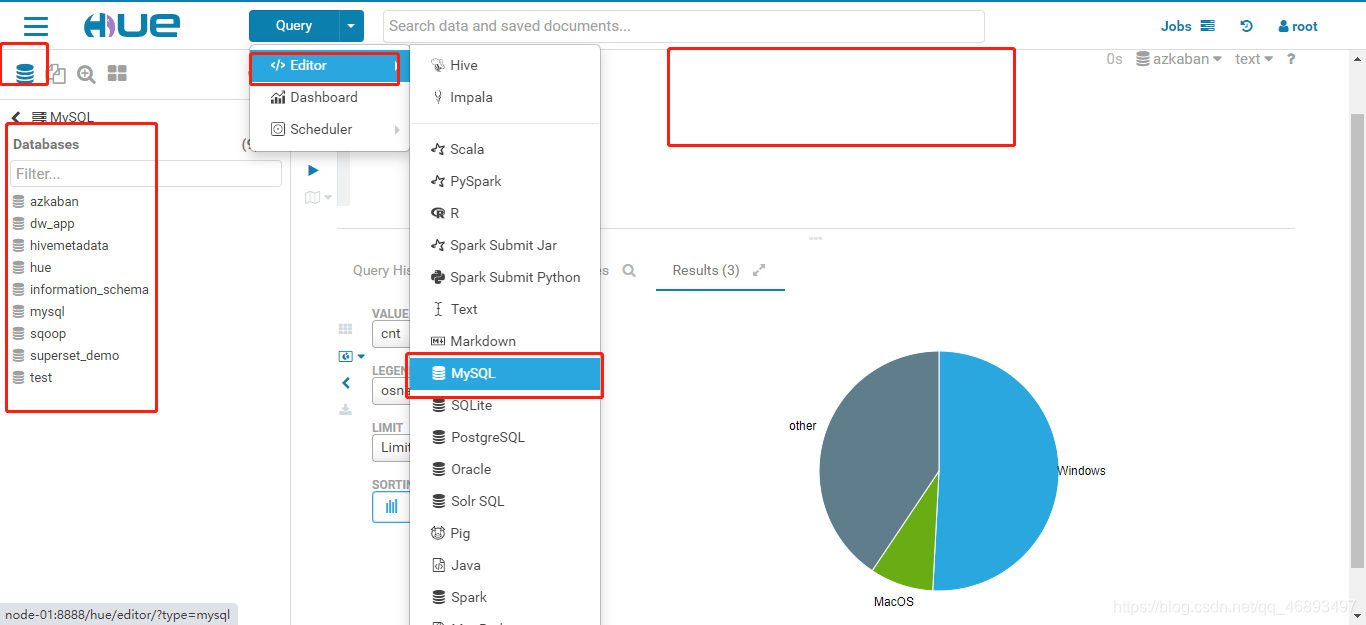Screen dimensions: 1366x625
Task: Open the LEGEND column selector
Action: point(391,391)
